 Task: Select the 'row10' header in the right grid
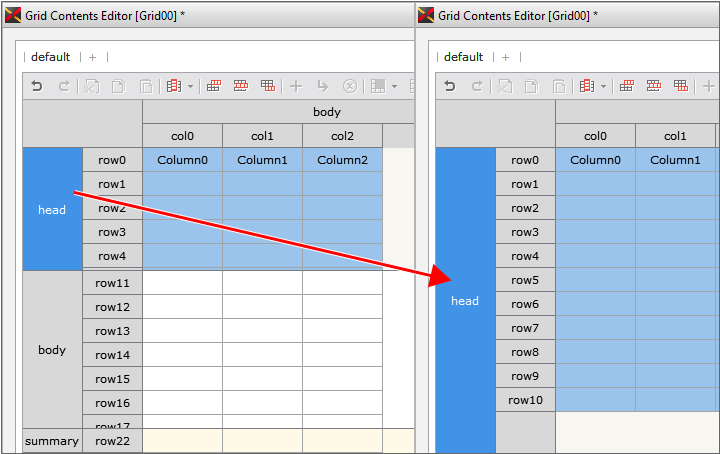(x=525, y=400)
